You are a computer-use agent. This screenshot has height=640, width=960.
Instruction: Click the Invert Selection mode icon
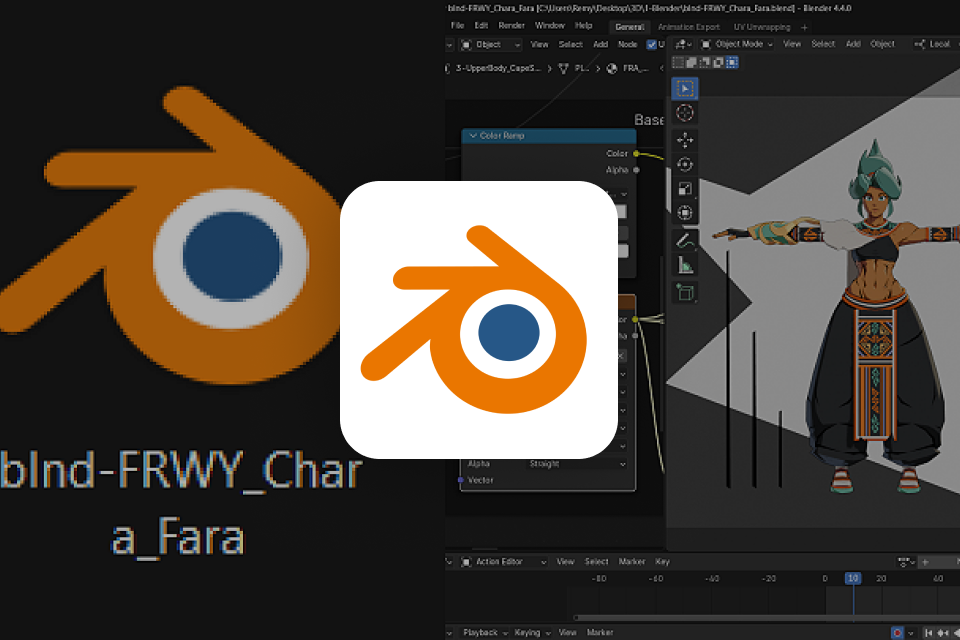pyautogui.click(x=718, y=62)
